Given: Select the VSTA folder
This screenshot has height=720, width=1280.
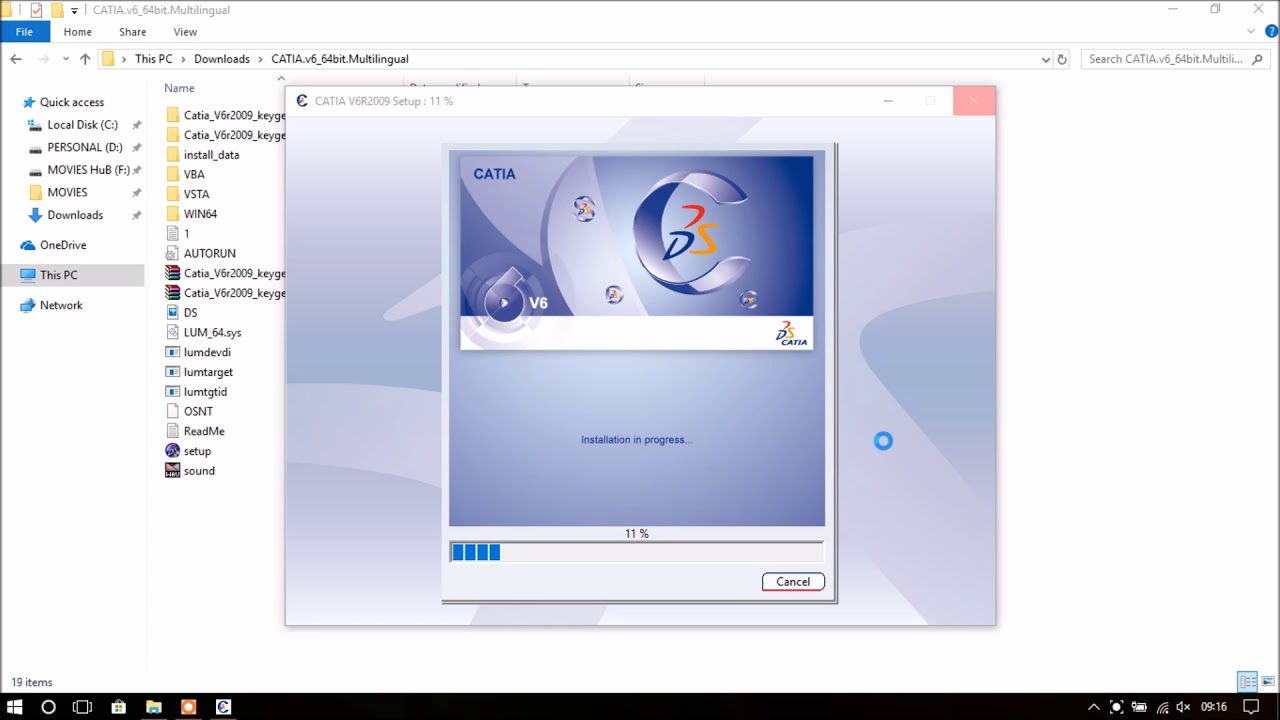Looking at the screenshot, I should coord(196,194).
